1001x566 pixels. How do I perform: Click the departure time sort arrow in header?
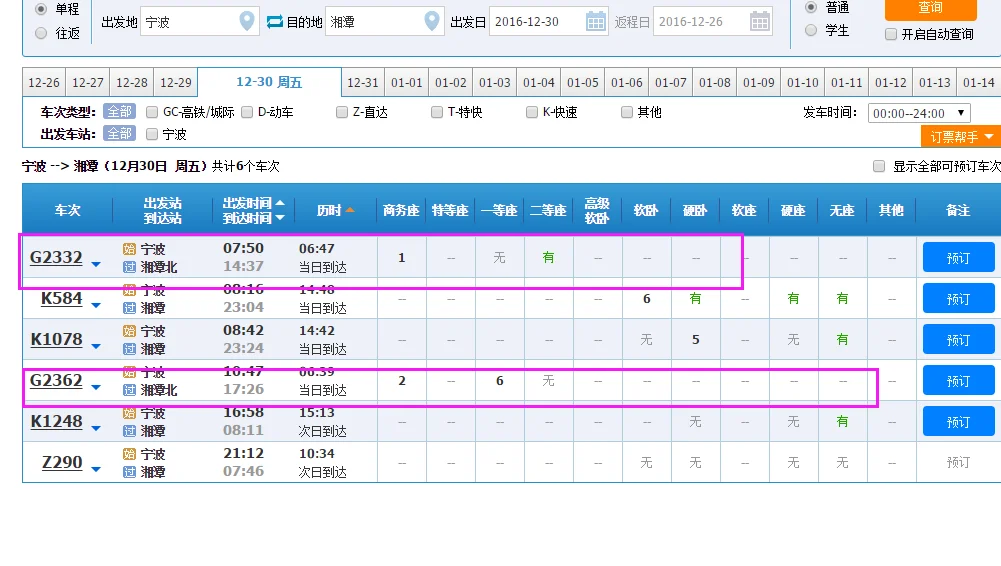coord(280,203)
